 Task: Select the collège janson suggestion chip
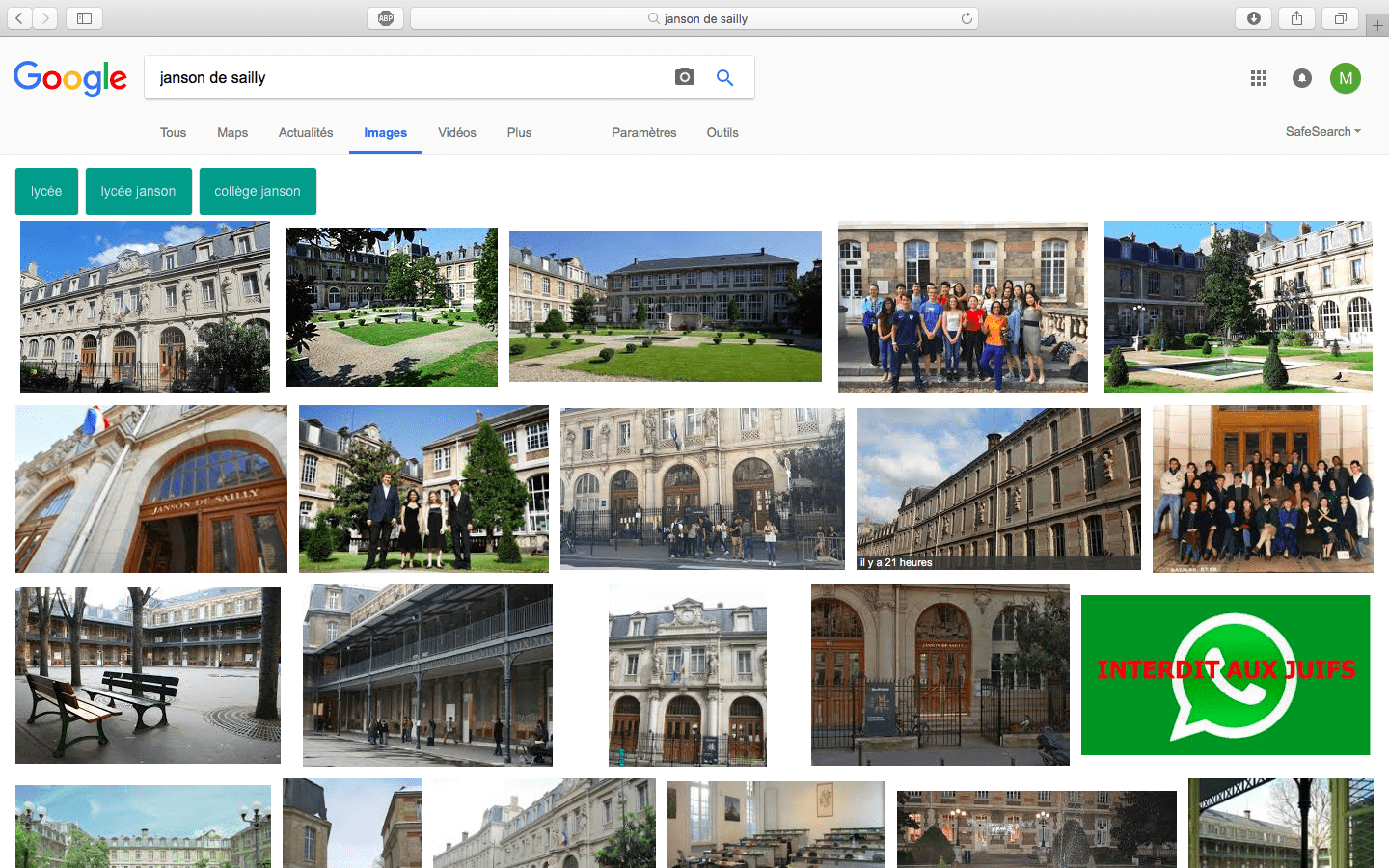(x=258, y=191)
